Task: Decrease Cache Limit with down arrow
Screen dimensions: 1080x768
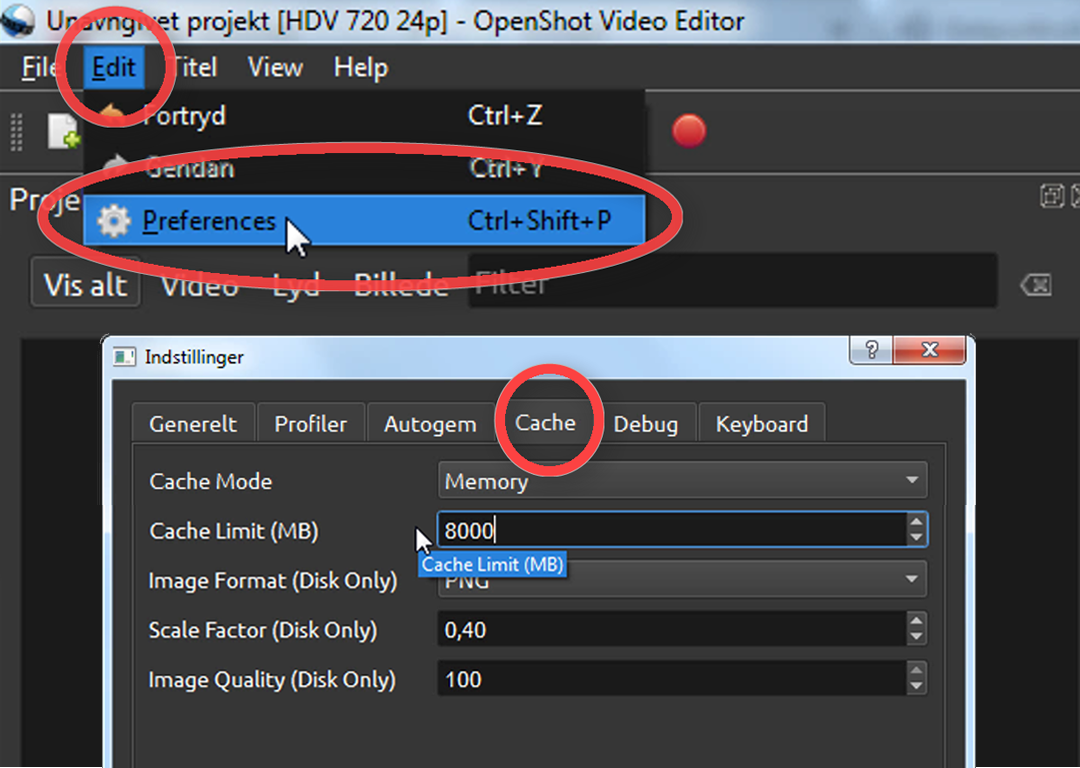Action: [x=916, y=538]
